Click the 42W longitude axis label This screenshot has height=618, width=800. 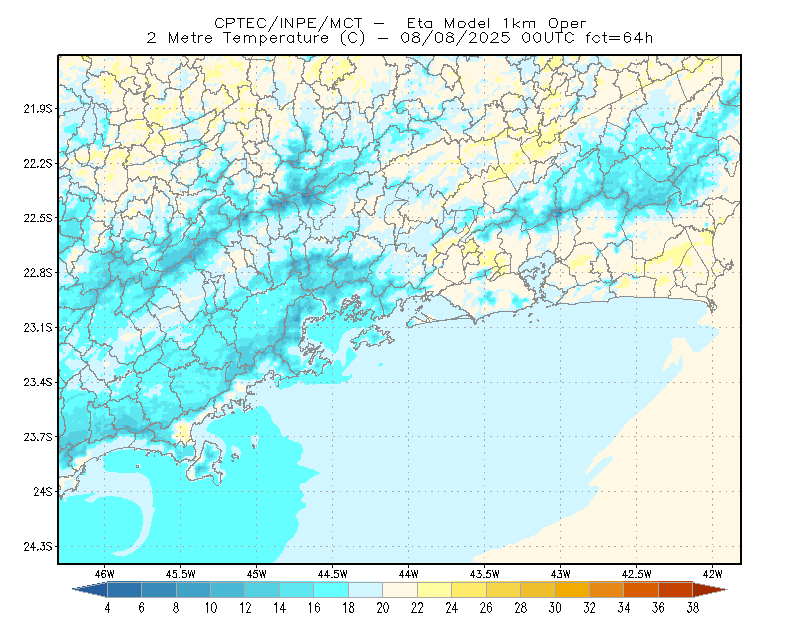tap(712, 574)
